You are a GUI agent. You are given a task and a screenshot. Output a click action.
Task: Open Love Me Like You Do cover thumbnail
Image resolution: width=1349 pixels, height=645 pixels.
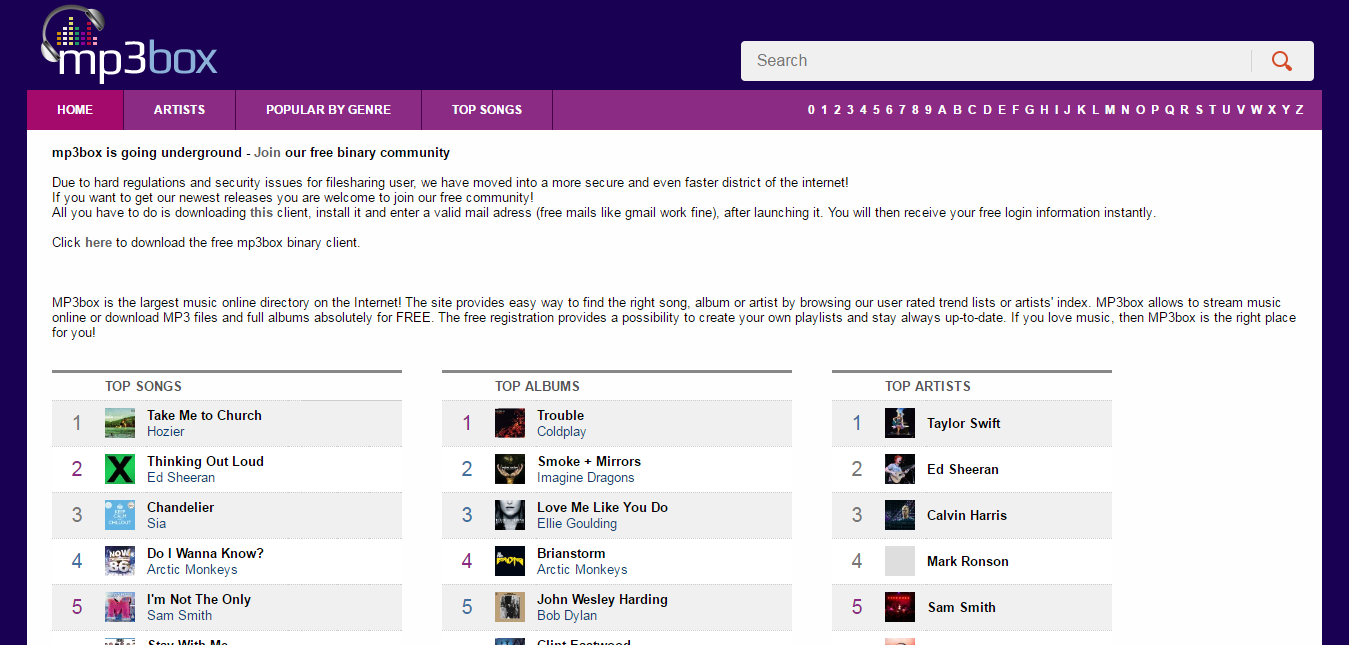[x=510, y=515]
